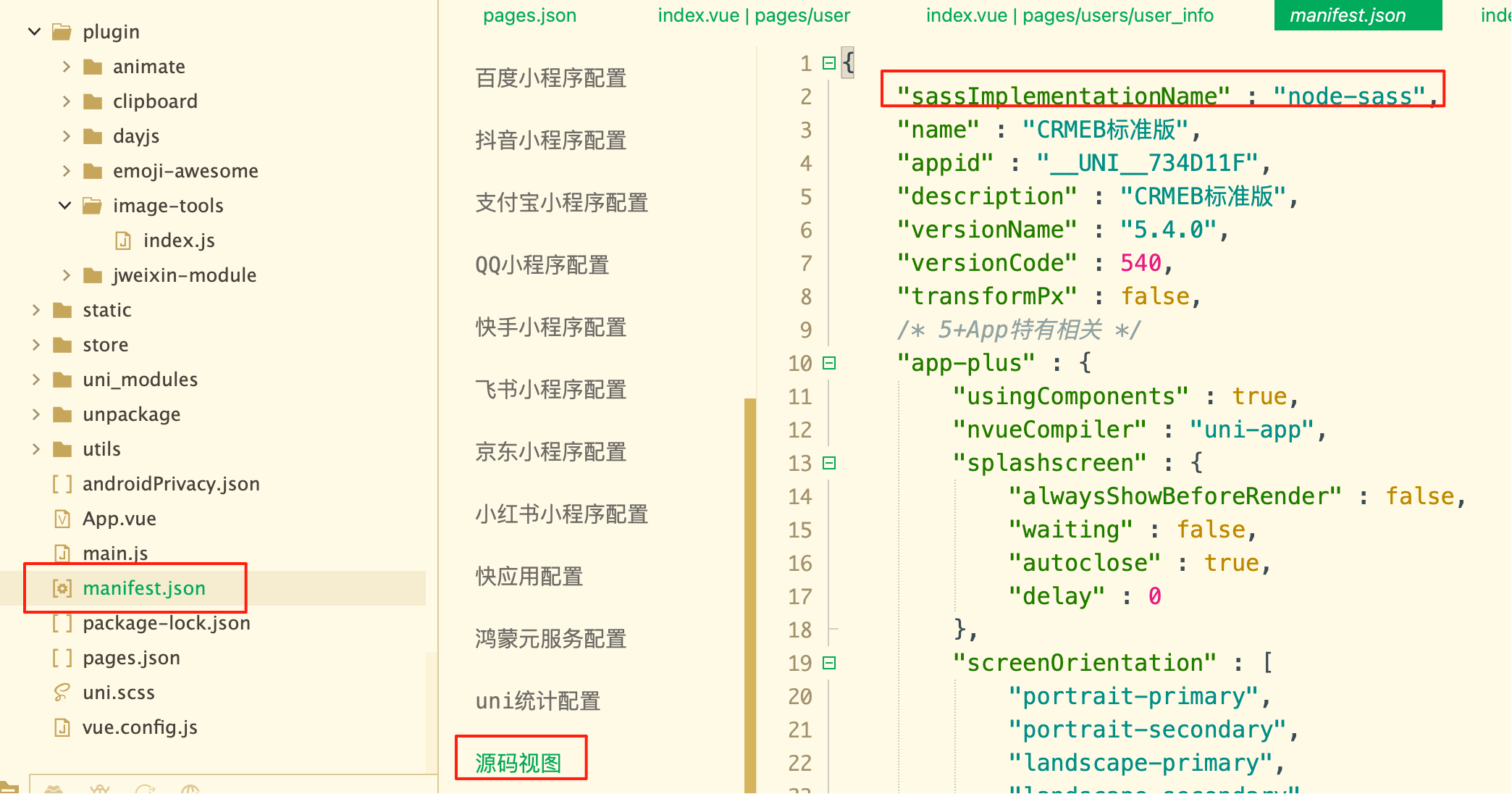This screenshot has height=794, width=1512.
Task: Expand the jweixin-module folder arrow
Action: pos(66,275)
